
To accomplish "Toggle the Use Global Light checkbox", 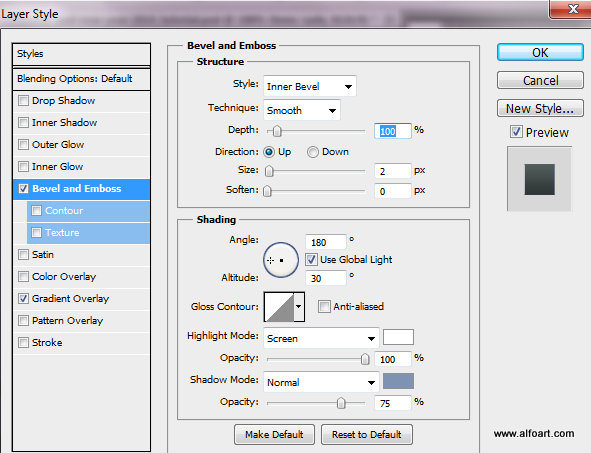I will (x=311, y=259).
